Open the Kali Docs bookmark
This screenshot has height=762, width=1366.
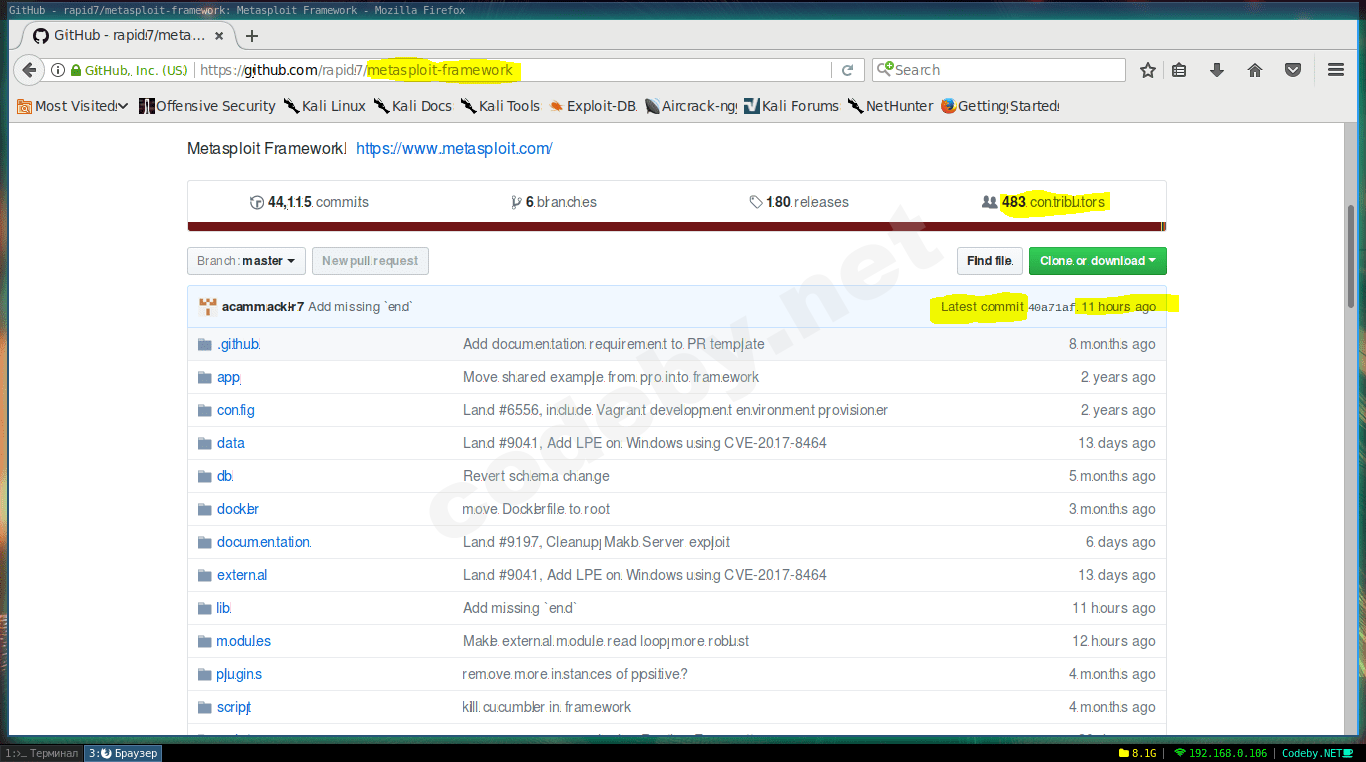[413, 106]
